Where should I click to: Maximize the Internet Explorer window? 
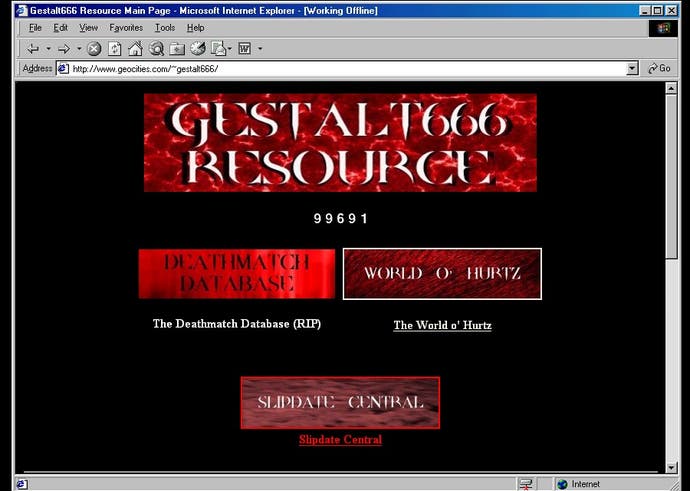pos(657,10)
